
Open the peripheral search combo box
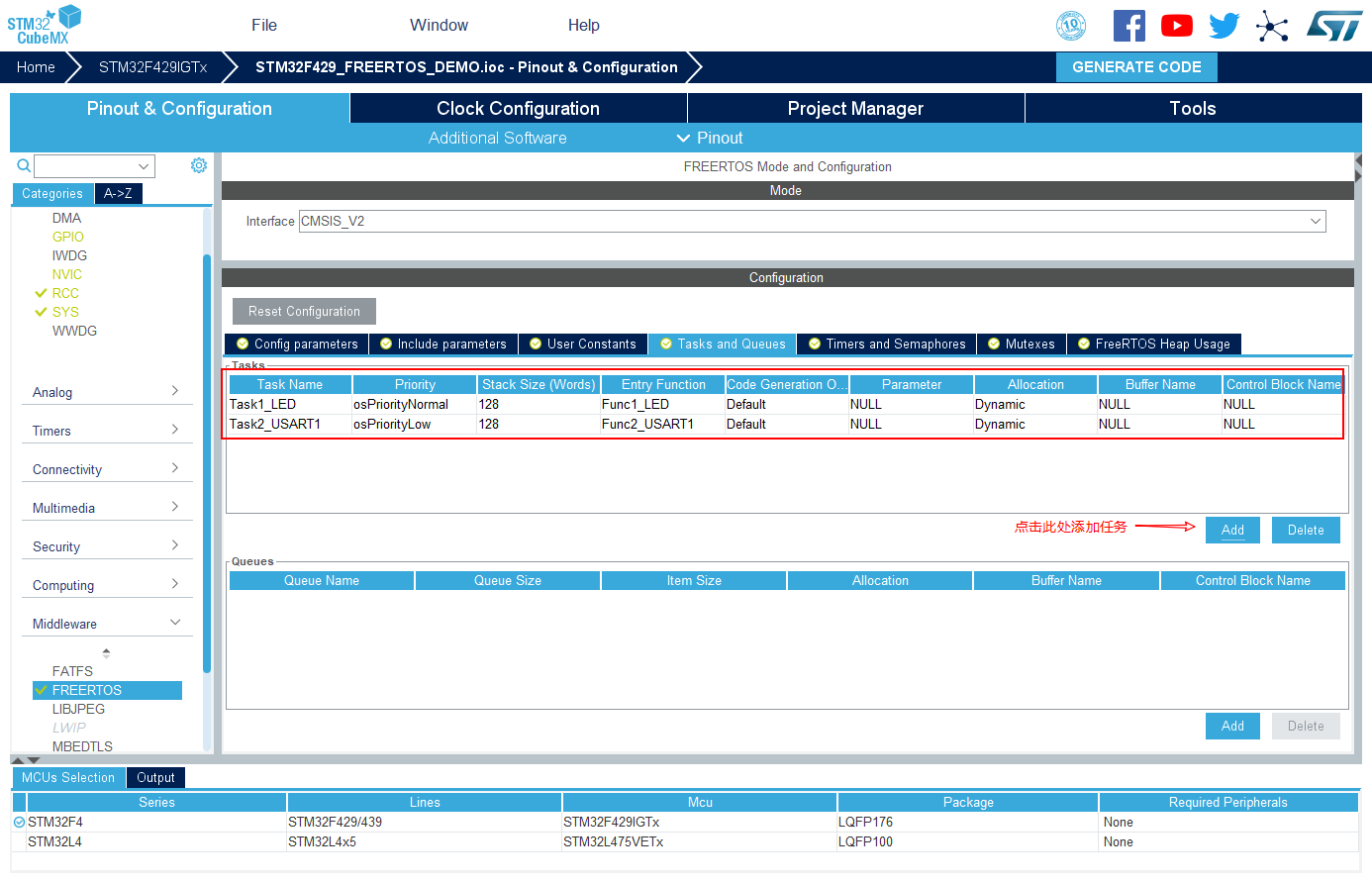(x=94, y=166)
